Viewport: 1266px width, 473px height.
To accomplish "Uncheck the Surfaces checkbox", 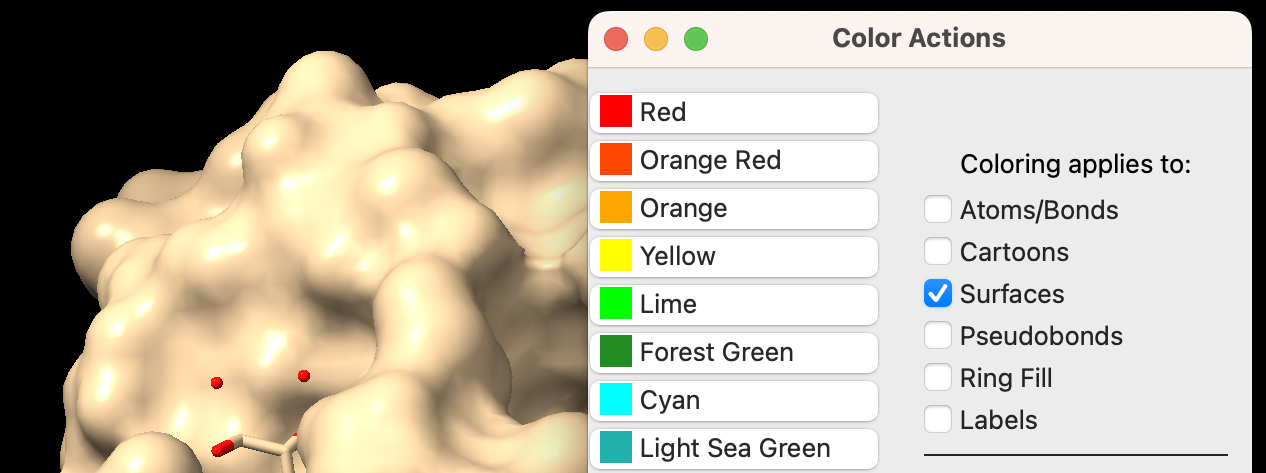I will [937, 294].
